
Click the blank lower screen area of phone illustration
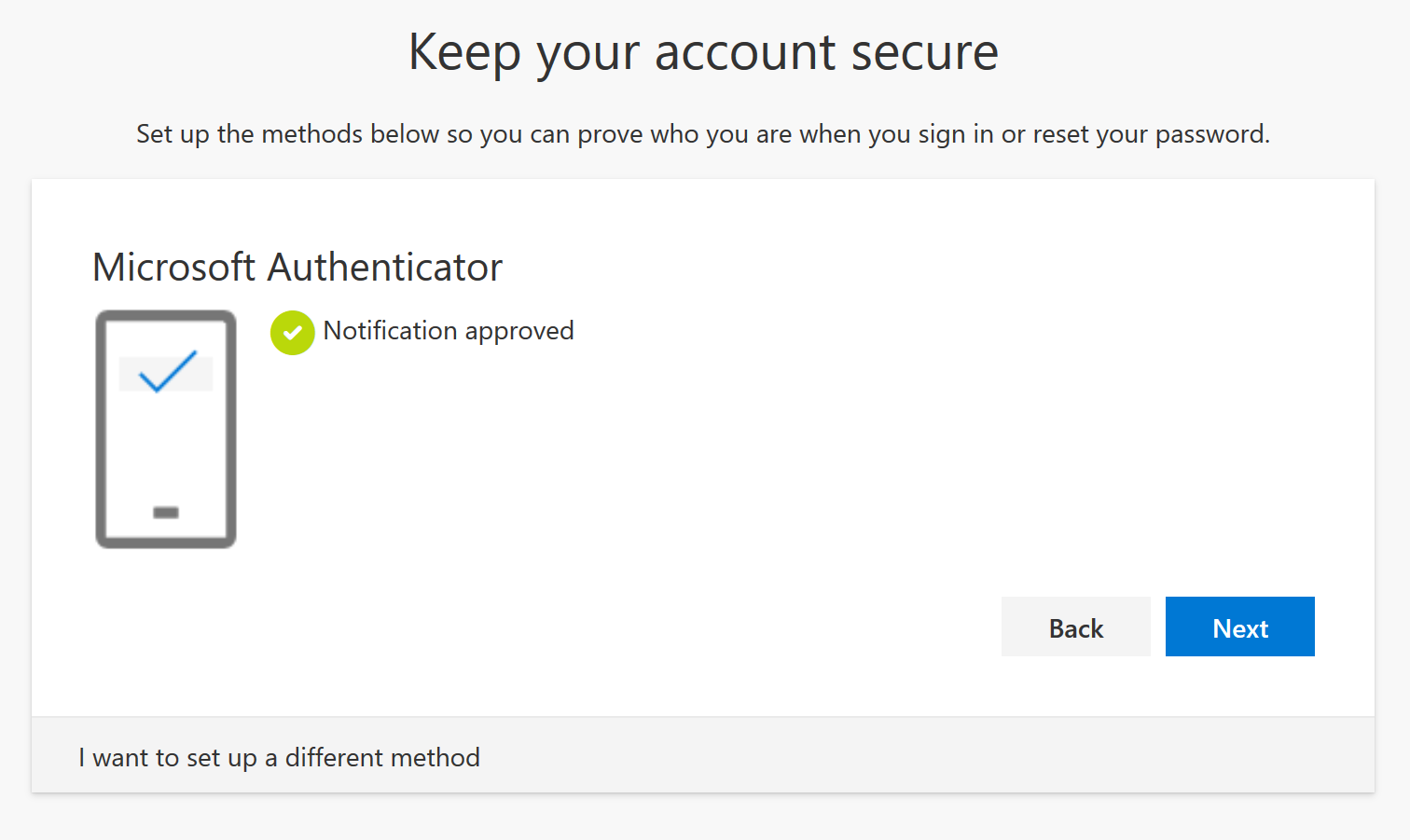pyautogui.click(x=166, y=448)
